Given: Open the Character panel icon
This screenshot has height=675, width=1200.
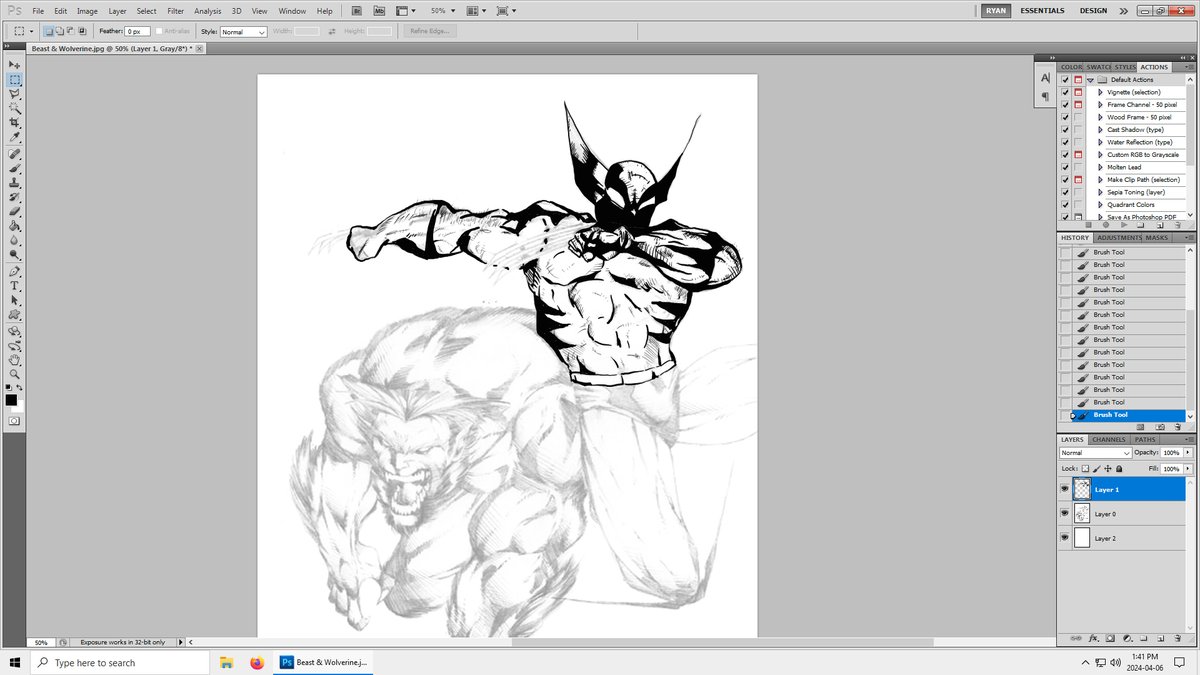Looking at the screenshot, I should [1044, 77].
